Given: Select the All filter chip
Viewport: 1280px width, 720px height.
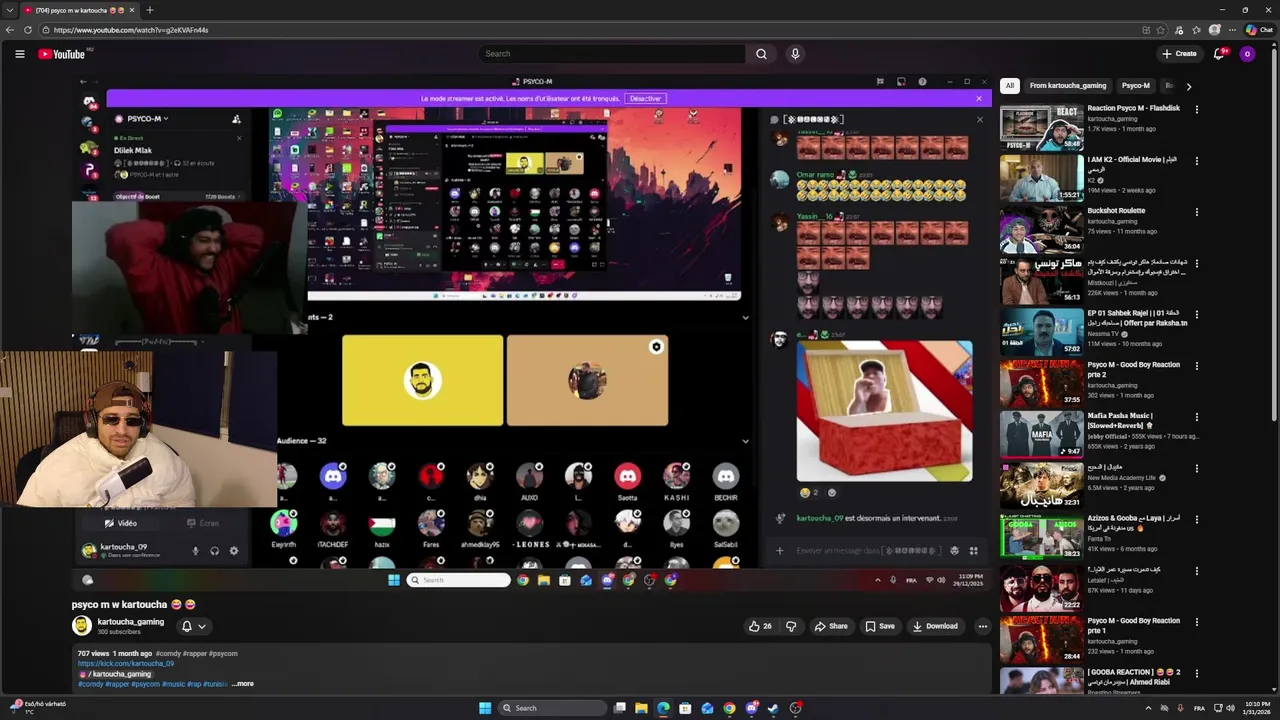Looking at the screenshot, I should 1010,86.
